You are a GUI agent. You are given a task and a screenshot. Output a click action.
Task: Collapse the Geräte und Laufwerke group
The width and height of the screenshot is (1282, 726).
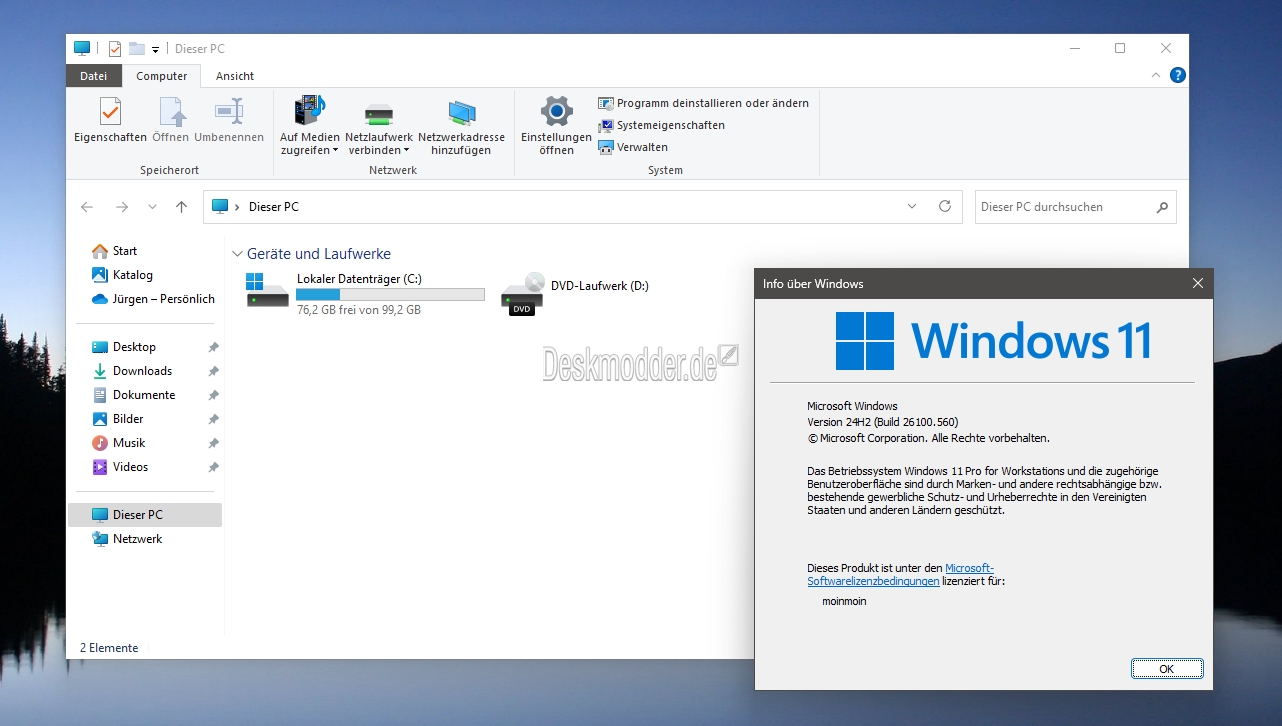(237, 254)
